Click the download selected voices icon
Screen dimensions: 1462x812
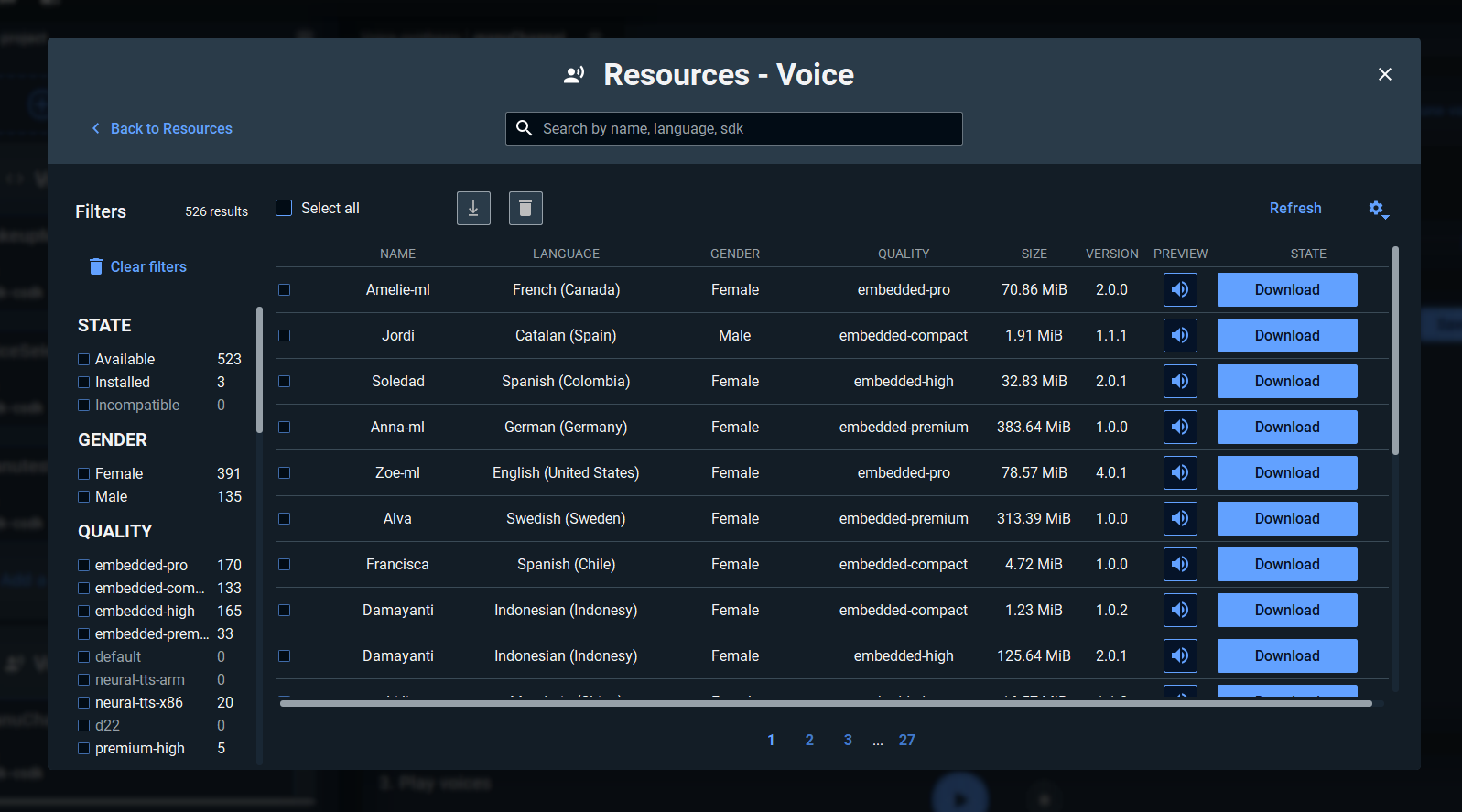473,209
